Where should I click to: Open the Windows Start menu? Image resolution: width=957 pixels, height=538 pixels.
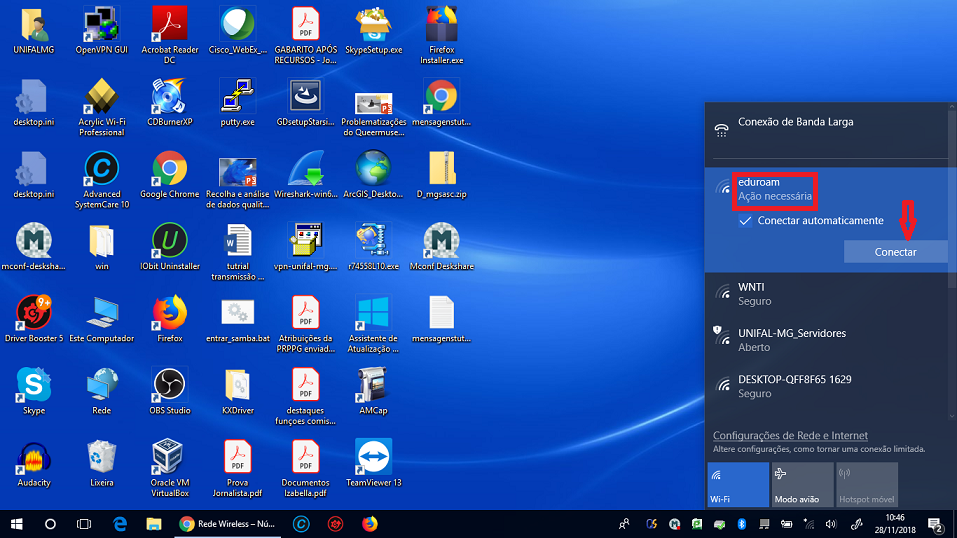[x=16, y=524]
